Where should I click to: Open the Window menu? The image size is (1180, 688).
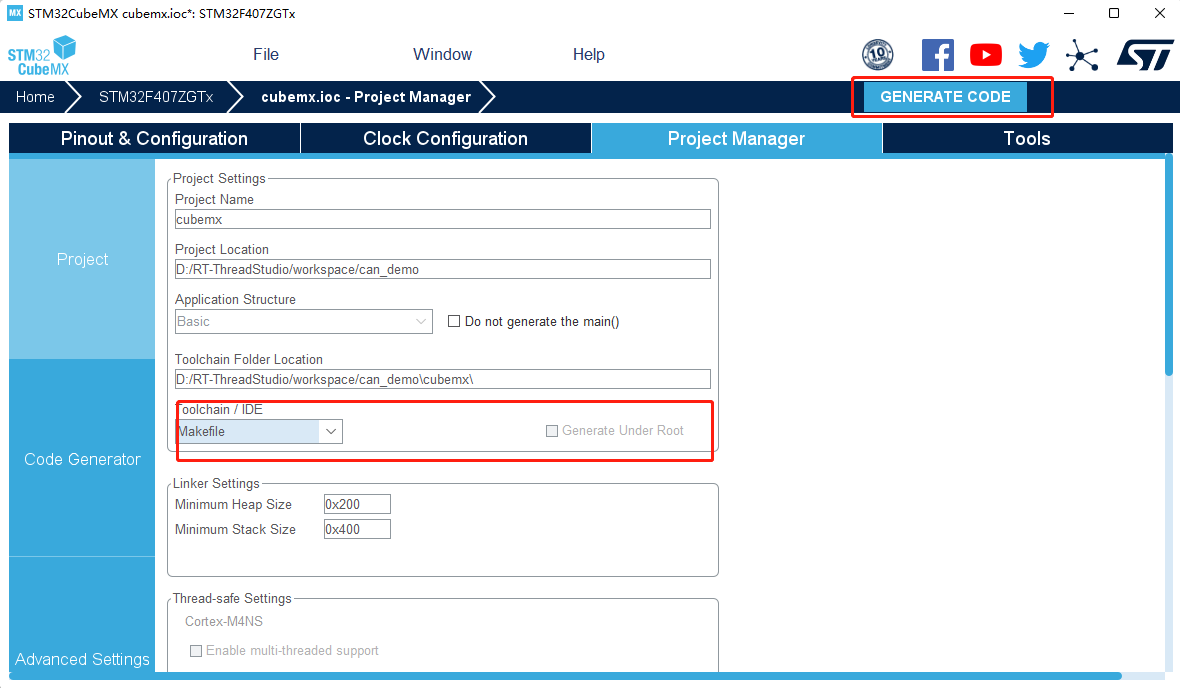442,54
